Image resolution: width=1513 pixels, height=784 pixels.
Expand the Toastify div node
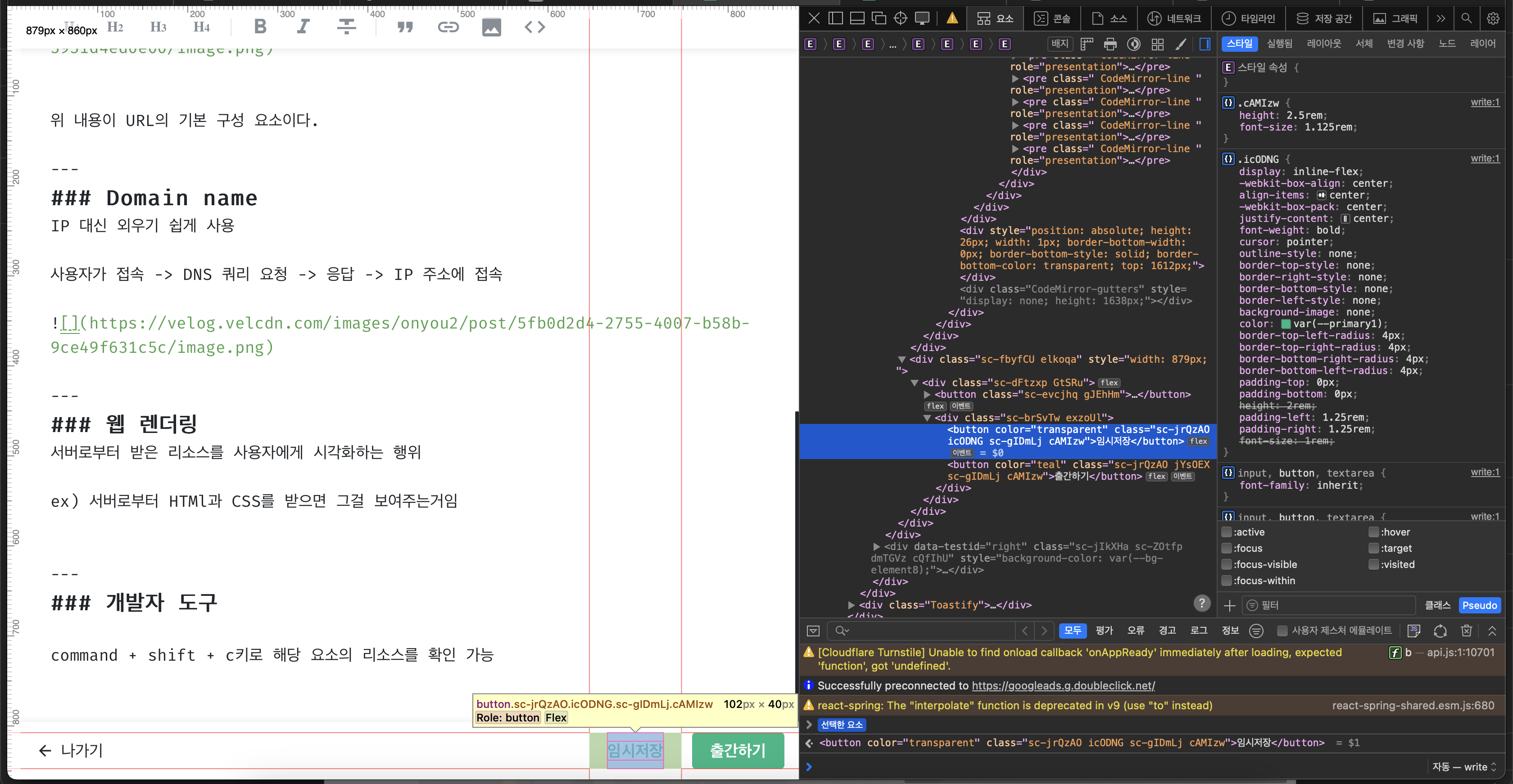(852, 605)
